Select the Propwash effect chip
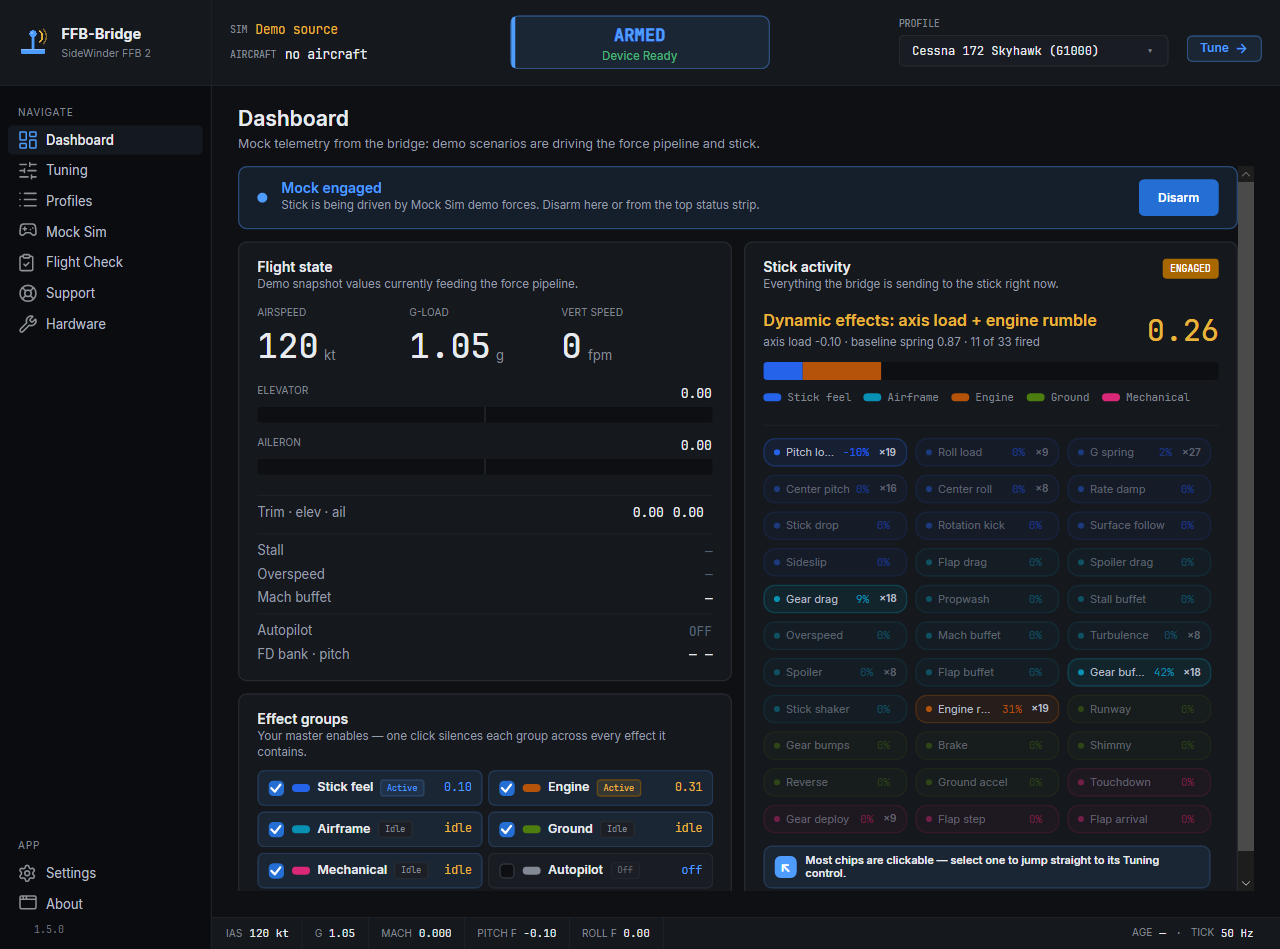Viewport: 1280px width, 949px height. click(x=987, y=599)
